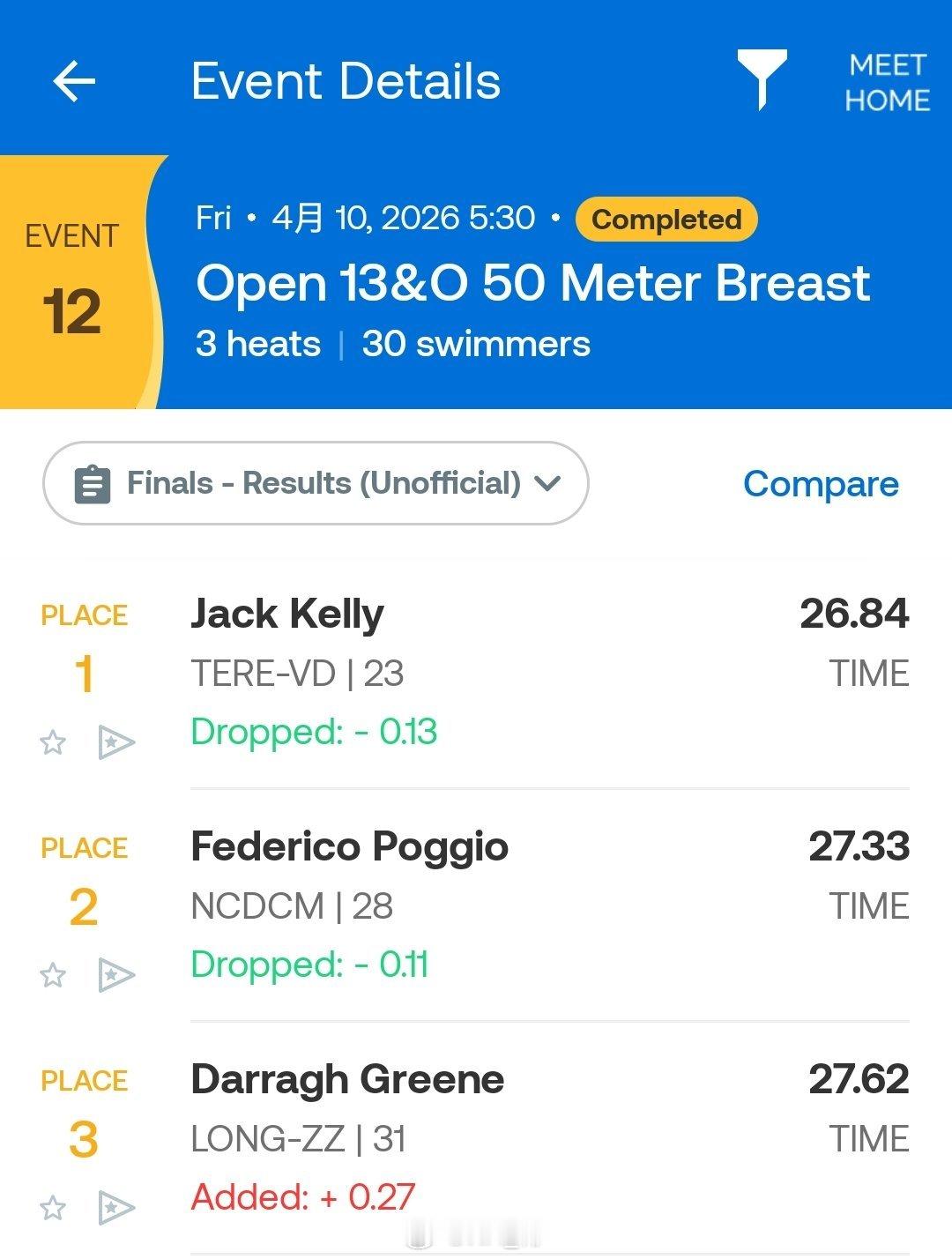Screen dimensions: 952x1259
Task: Tap the clipboard icon beside Finals - Results
Action: 92,483
